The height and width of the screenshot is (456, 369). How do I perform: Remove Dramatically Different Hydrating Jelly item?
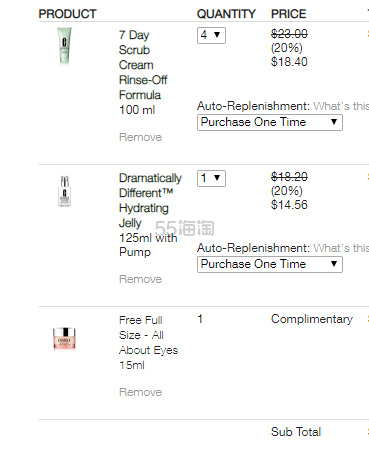coord(140,279)
